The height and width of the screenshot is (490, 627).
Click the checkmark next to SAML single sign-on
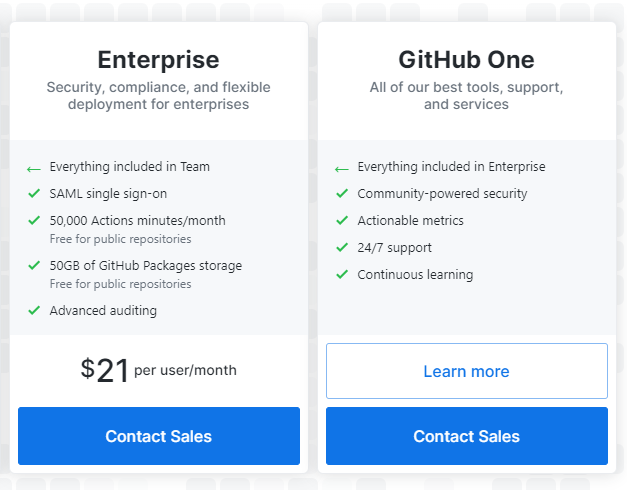34,193
